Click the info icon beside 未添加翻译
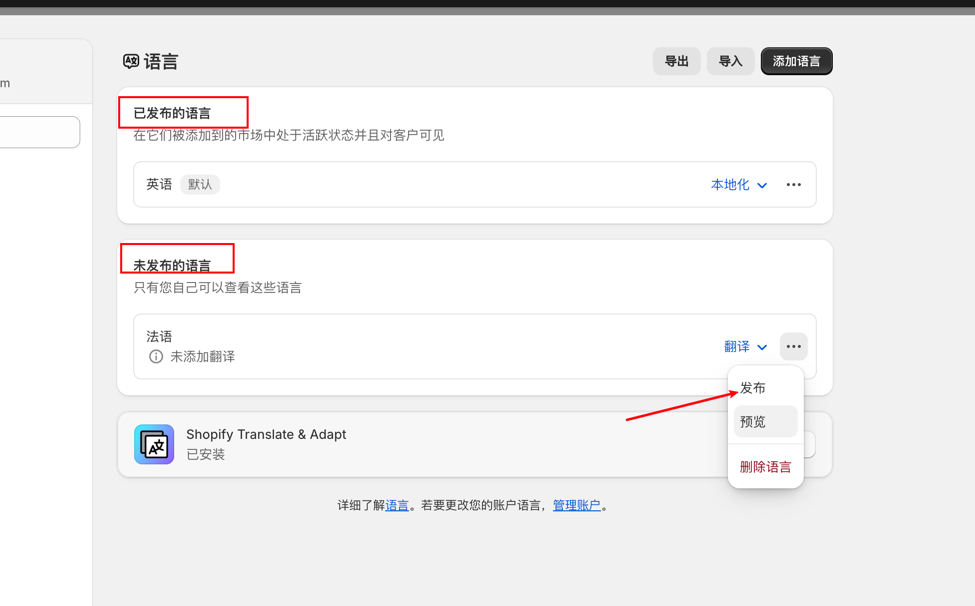975x606 pixels. 155,356
